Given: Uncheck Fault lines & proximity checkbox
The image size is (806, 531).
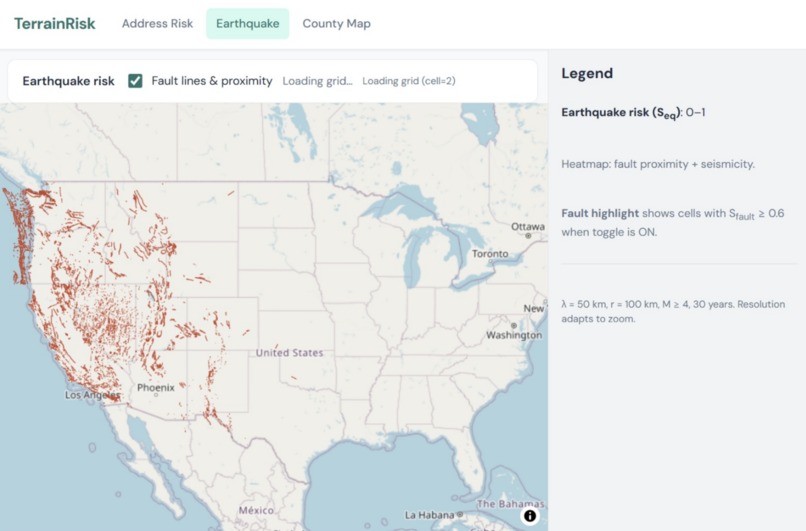Looking at the screenshot, I should (135, 81).
